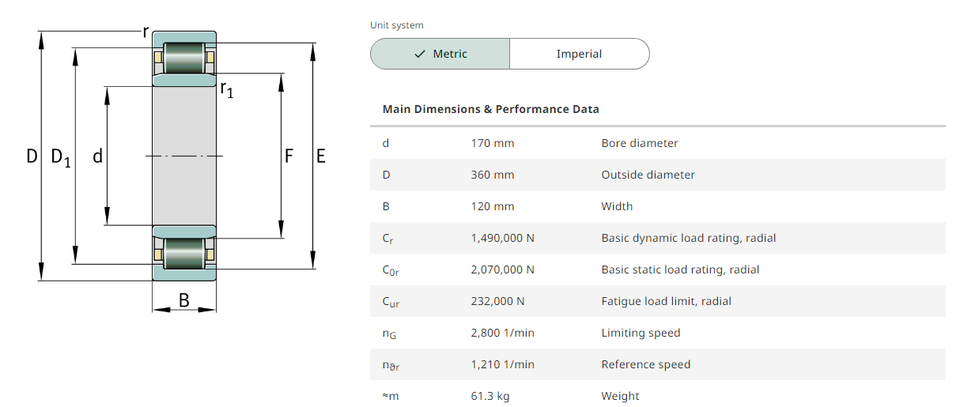Click the Basic dynamic load rating text
This screenshot has width=960, height=407.
click(x=688, y=238)
